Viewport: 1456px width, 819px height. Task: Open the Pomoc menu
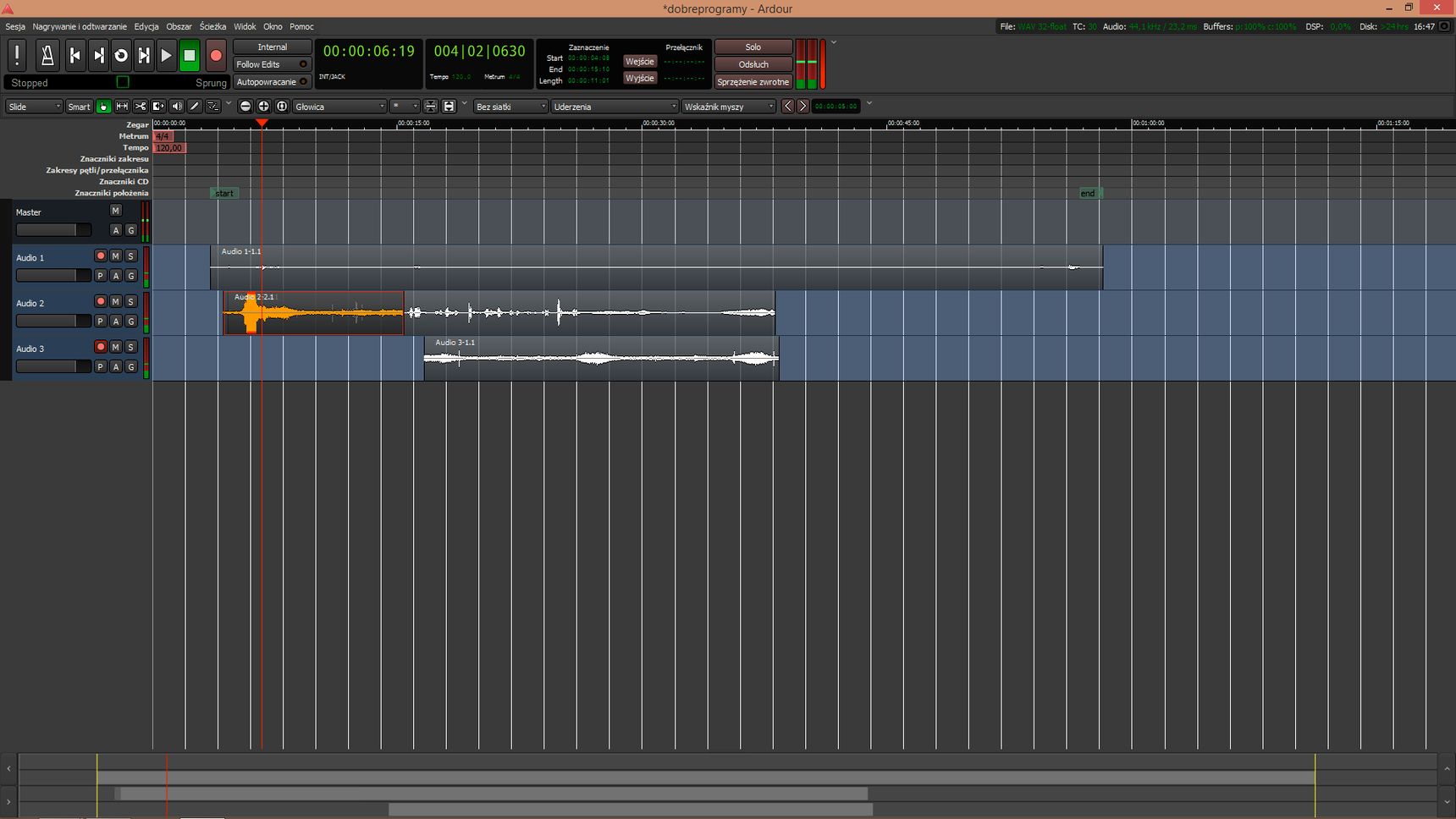click(x=301, y=26)
